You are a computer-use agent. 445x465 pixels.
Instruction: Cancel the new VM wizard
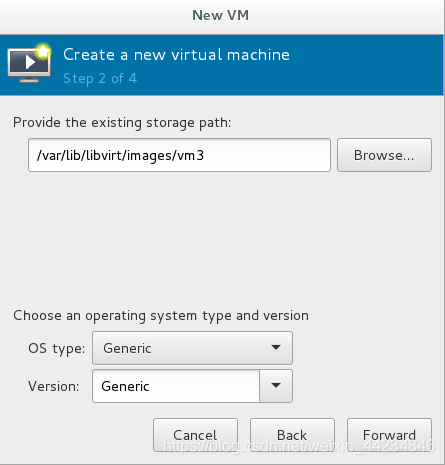195,435
